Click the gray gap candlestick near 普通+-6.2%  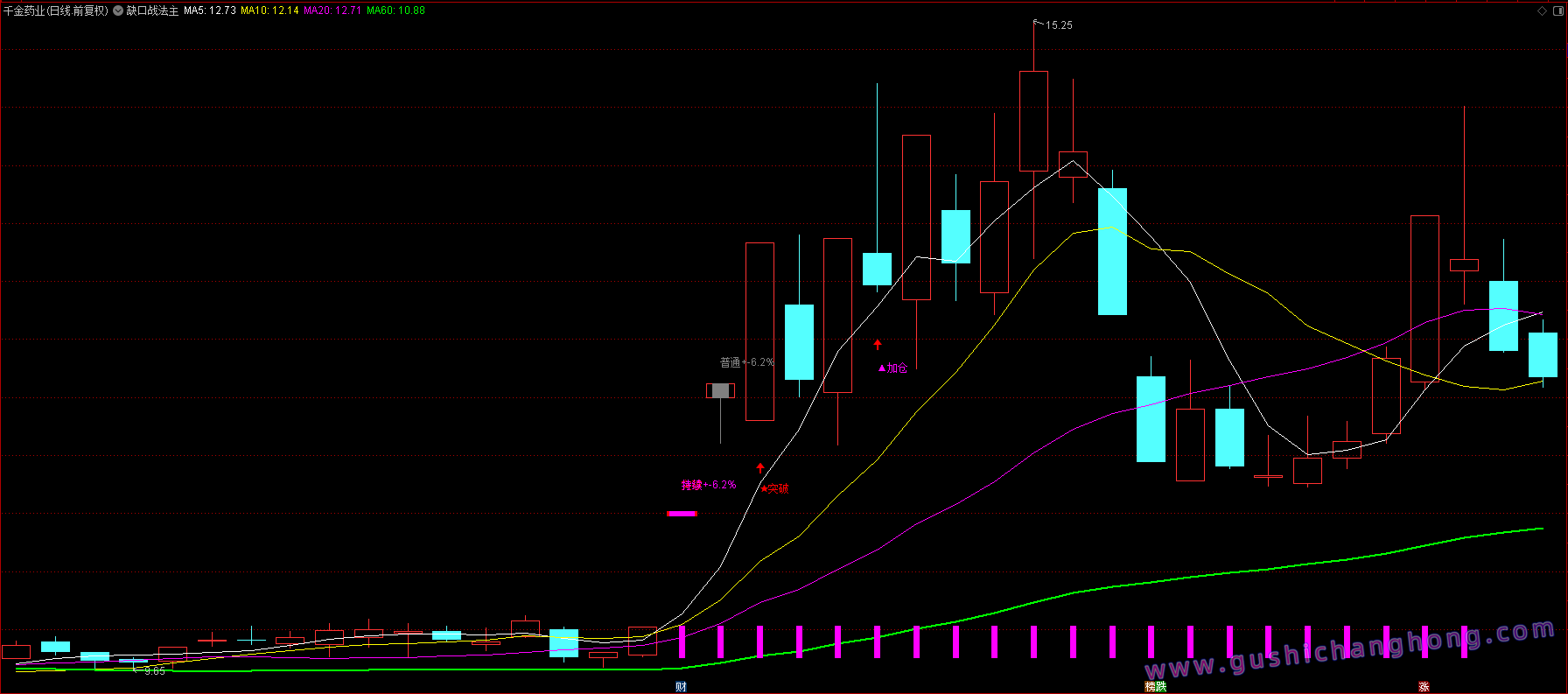tap(720, 390)
